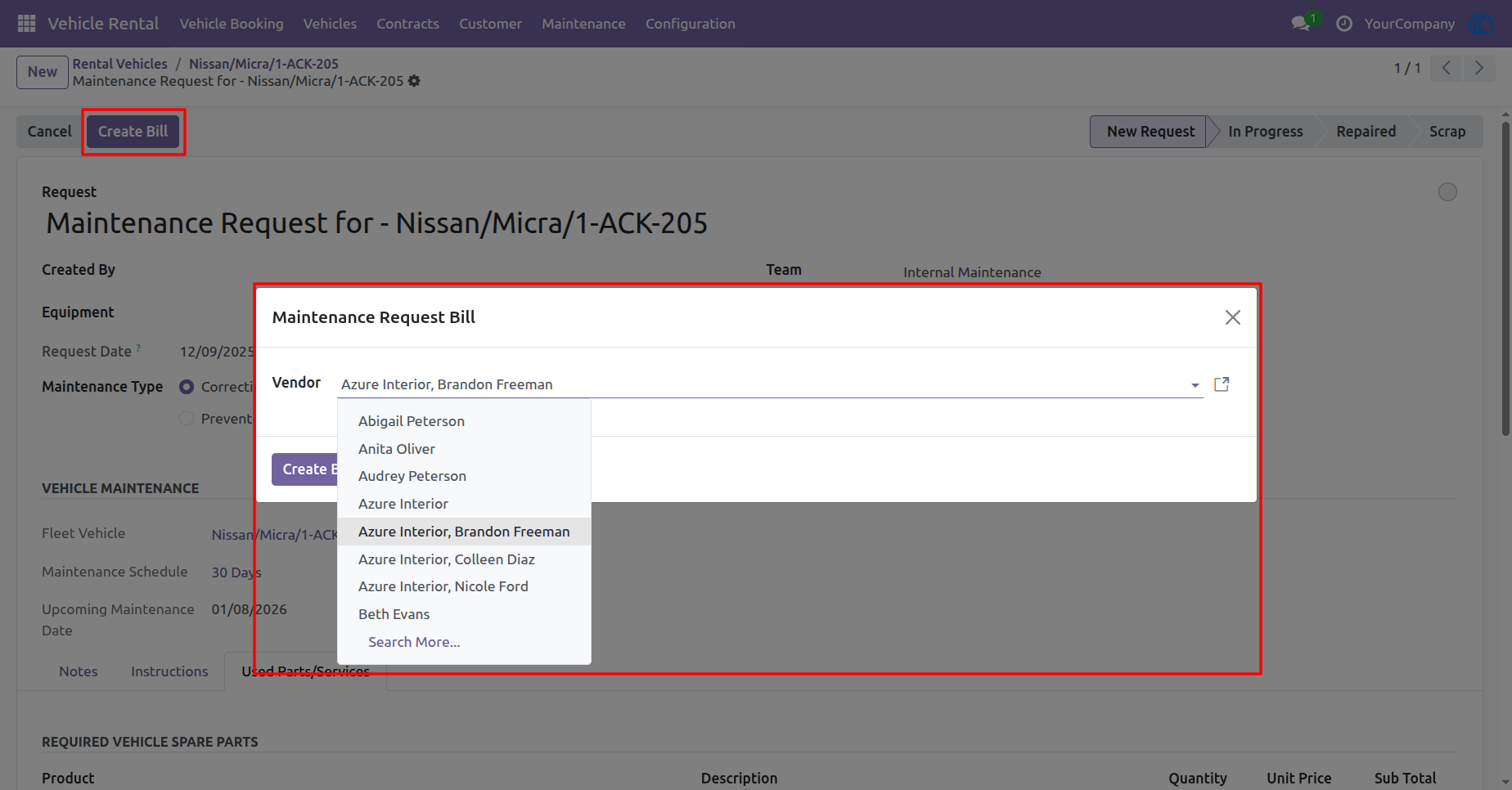The height and width of the screenshot is (790, 1512).
Task: Go to the next record arrow
Action: pos(1478,68)
